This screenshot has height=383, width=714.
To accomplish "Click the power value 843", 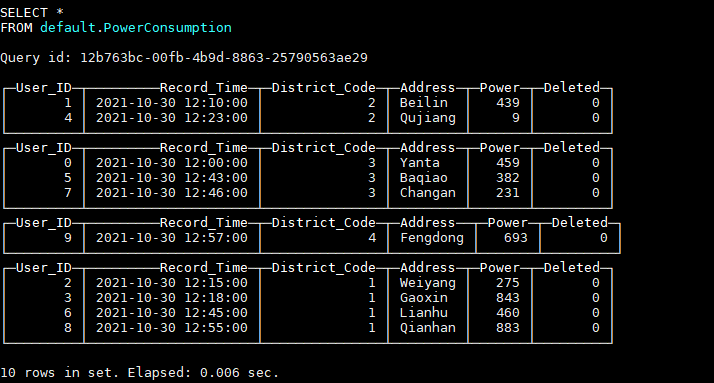I will click(x=508, y=298).
